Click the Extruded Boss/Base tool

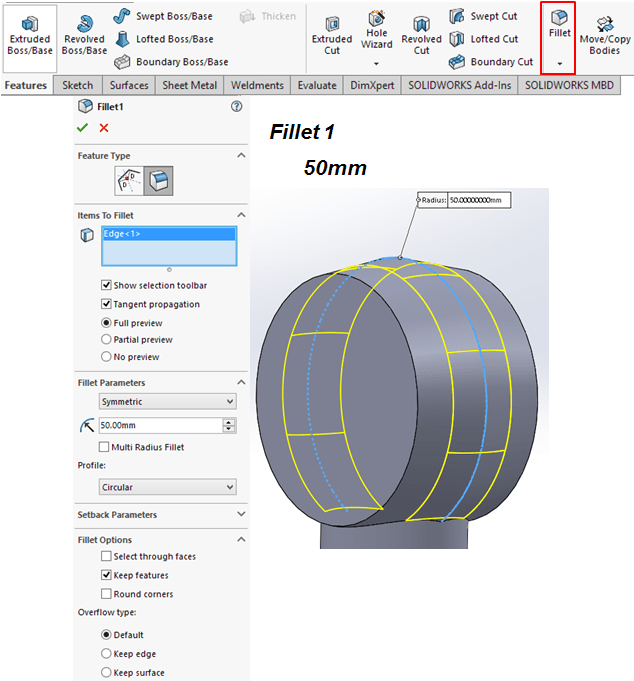click(29, 35)
